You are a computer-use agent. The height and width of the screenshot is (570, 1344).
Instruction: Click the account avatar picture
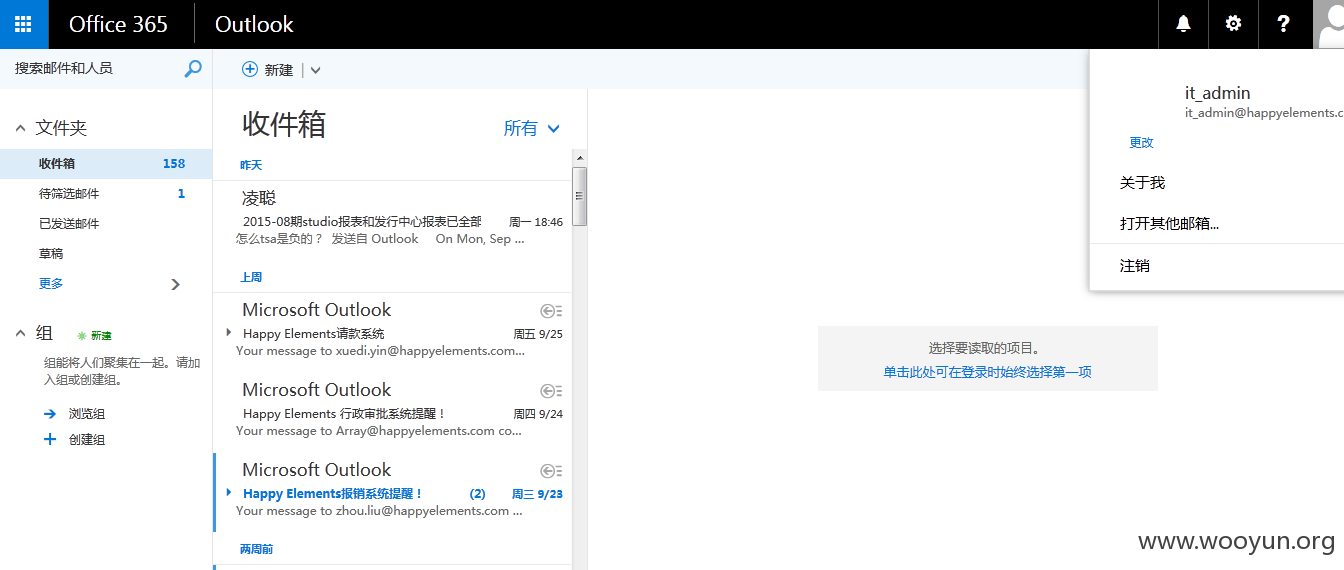[1328, 24]
